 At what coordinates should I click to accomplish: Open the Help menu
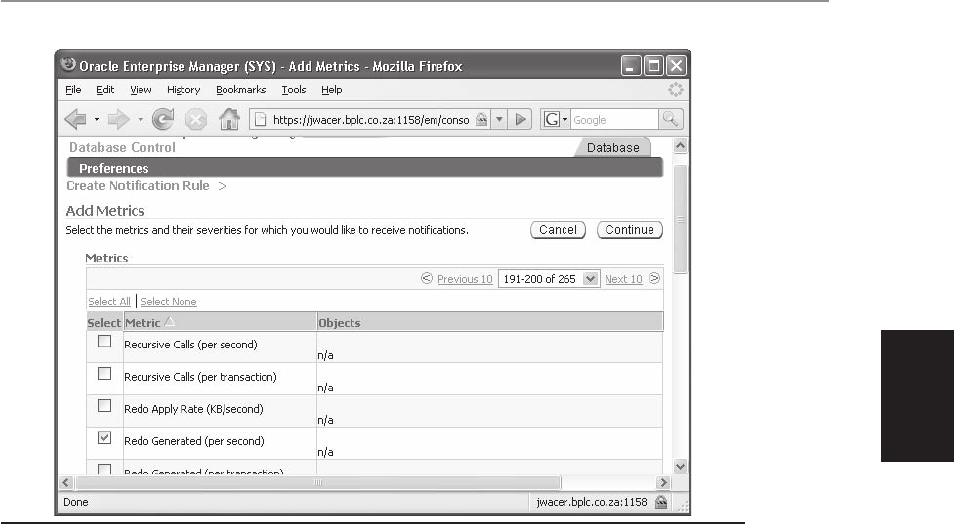click(332, 89)
